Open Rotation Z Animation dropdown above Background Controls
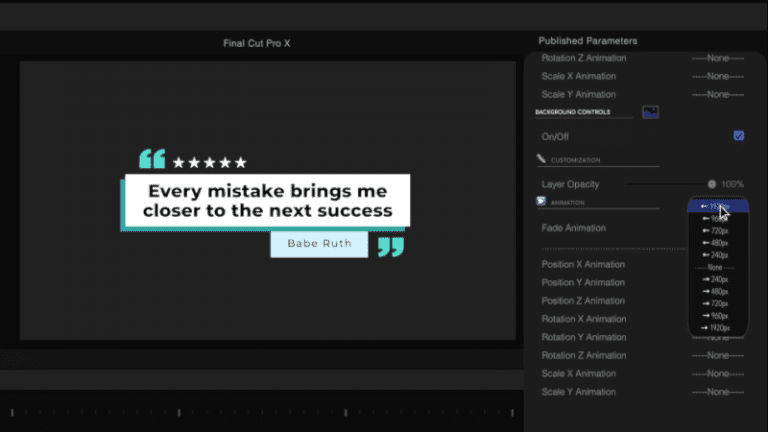The width and height of the screenshot is (768, 432). tap(718, 58)
